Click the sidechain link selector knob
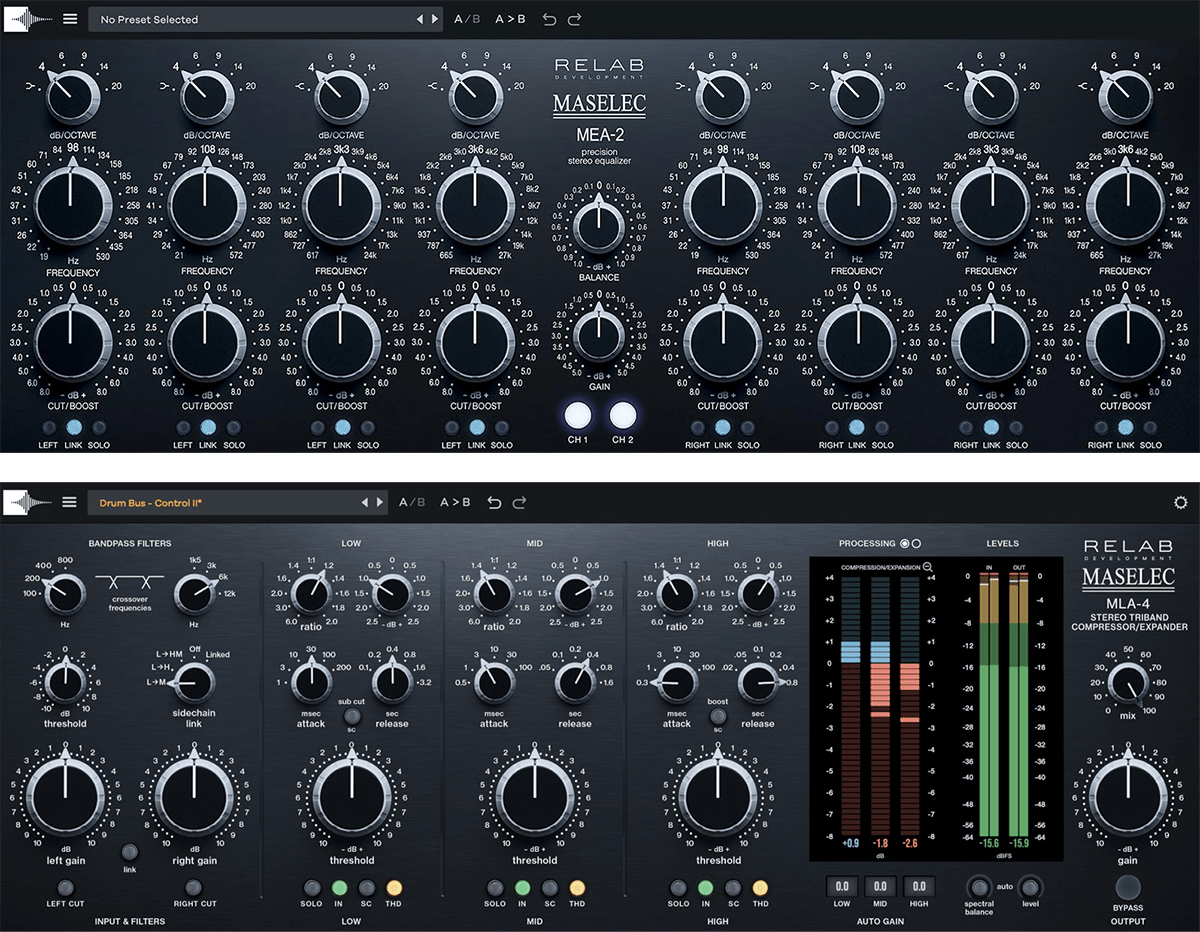The height and width of the screenshot is (932, 1200). 194,682
